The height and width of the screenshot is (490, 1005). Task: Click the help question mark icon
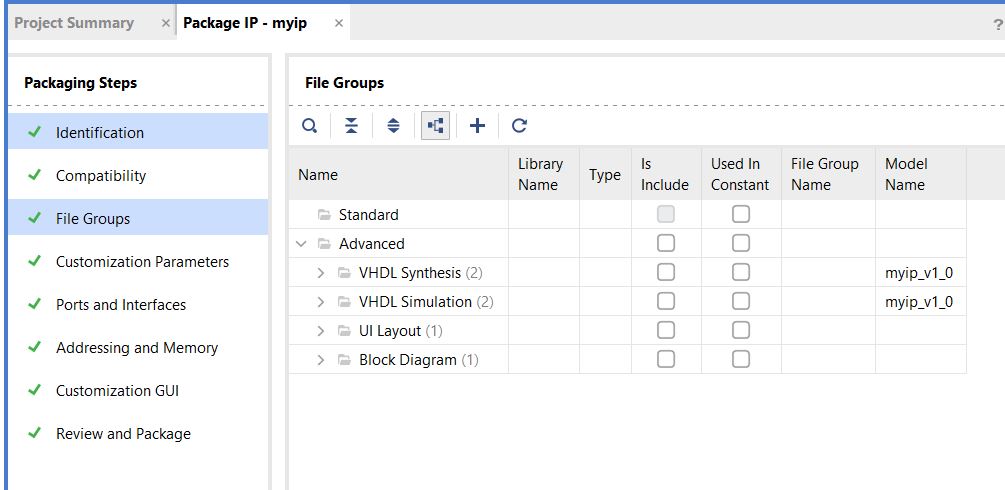click(997, 24)
